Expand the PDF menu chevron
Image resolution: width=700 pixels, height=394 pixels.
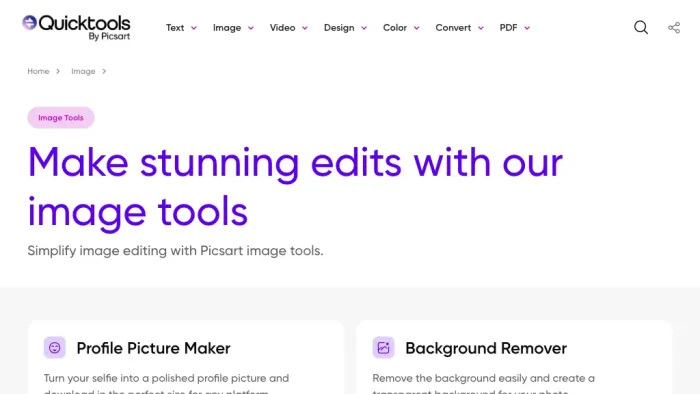coord(527,28)
